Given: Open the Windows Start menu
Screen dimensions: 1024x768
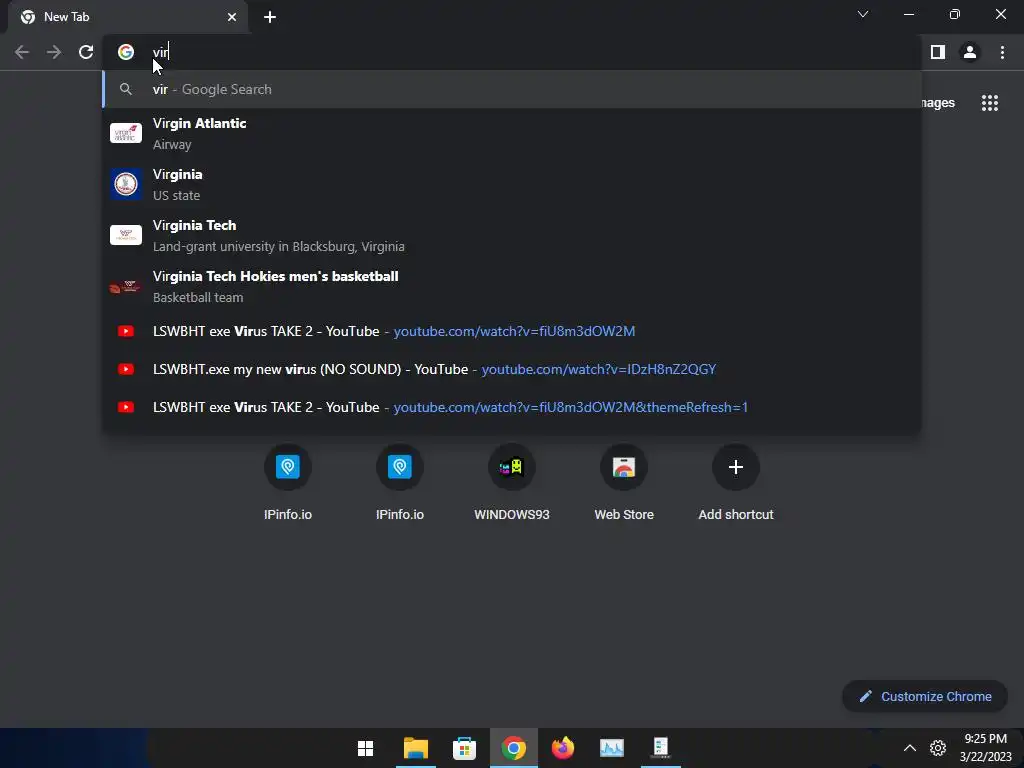Looking at the screenshot, I should coord(366,748).
